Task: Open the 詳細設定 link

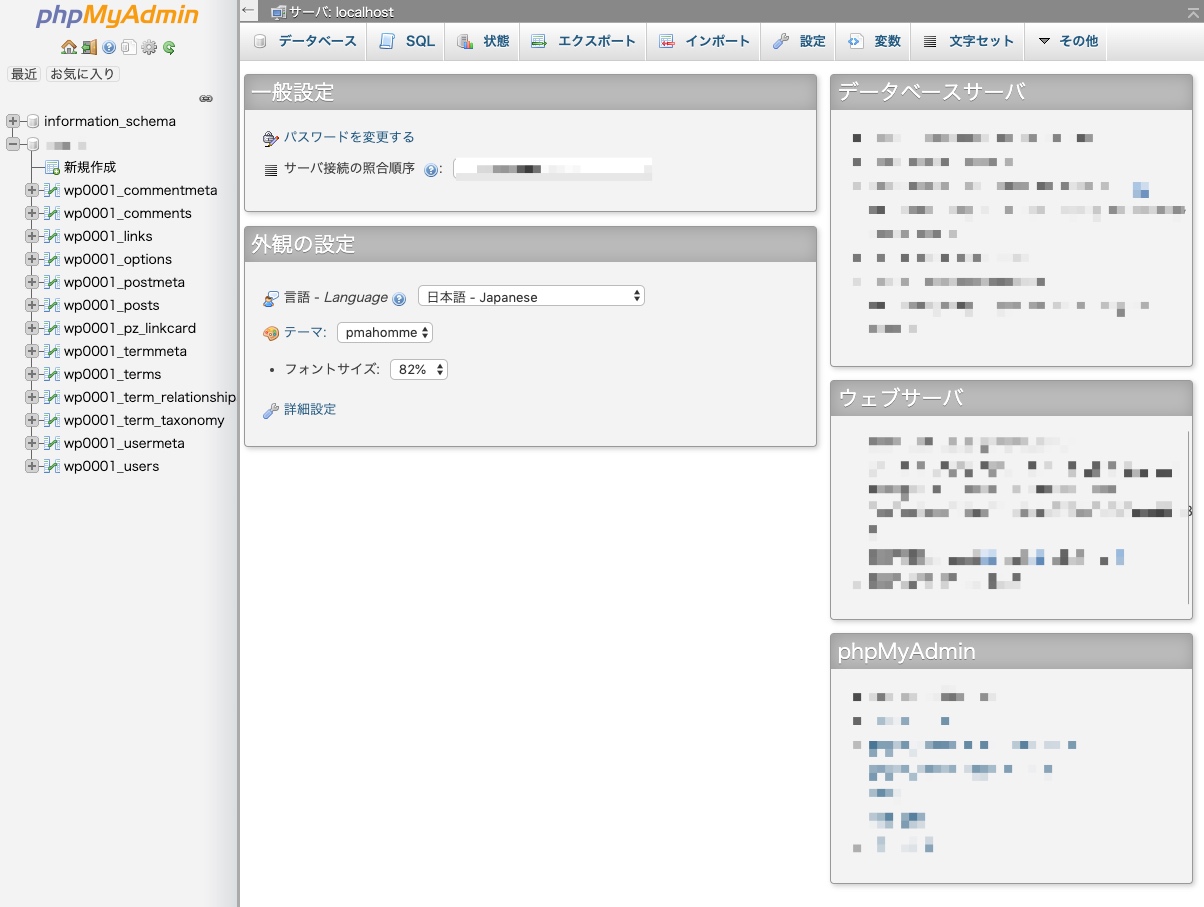Action: (310, 409)
